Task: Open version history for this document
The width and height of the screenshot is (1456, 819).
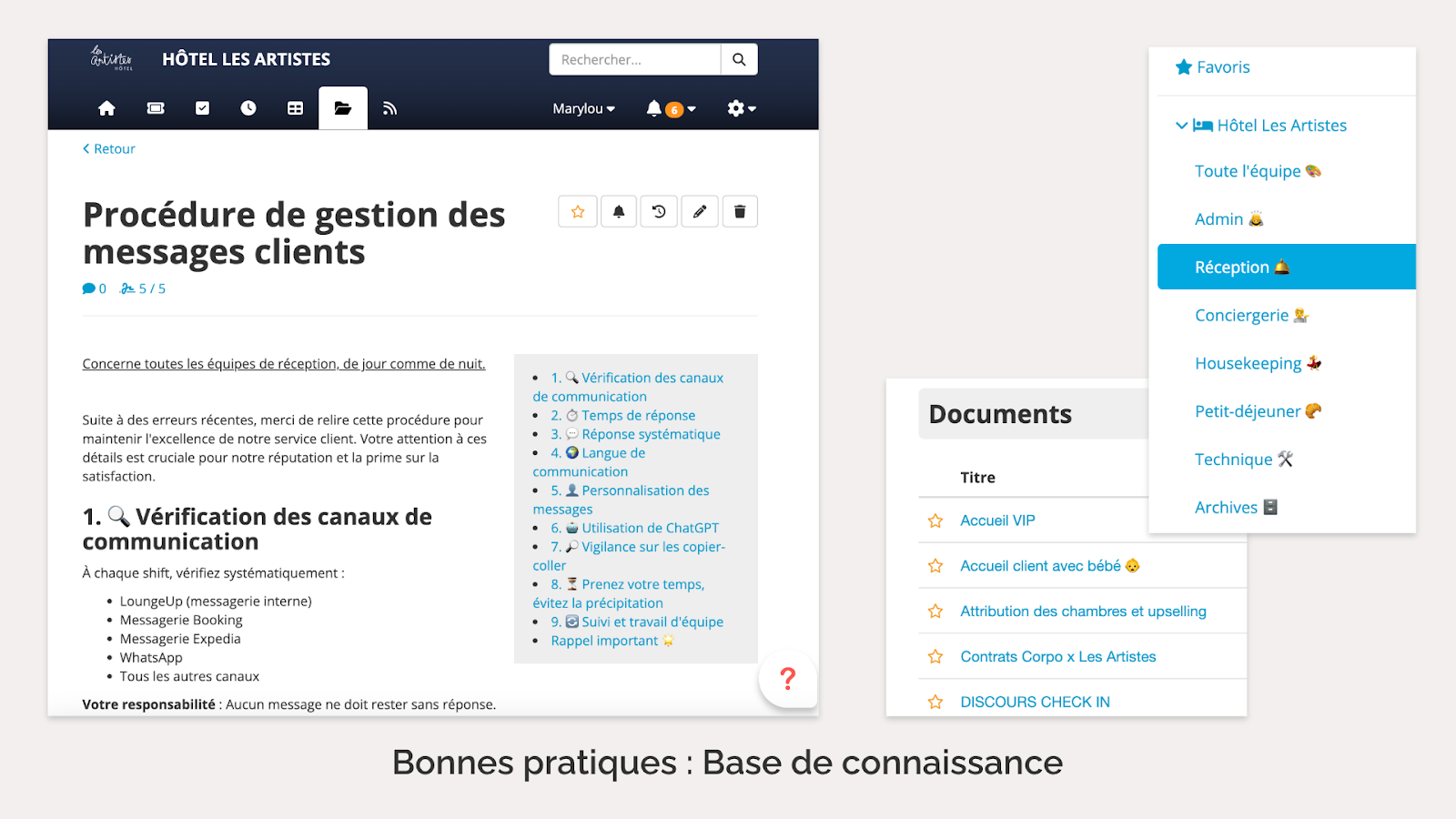Action: pos(659,212)
